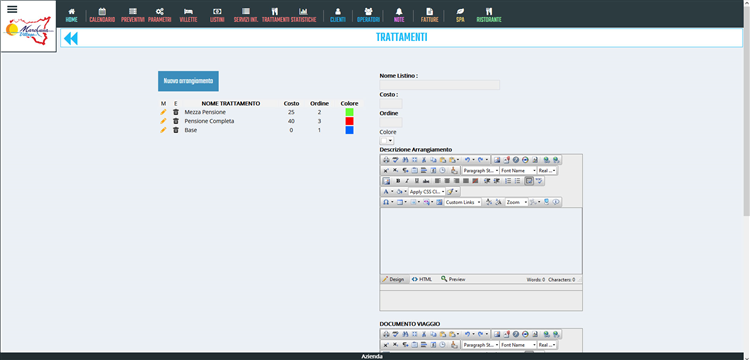Click Print in the Descrizione Arrangiamento editor
750x360 pixels.
pyautogui.click(x=386, y=160)
